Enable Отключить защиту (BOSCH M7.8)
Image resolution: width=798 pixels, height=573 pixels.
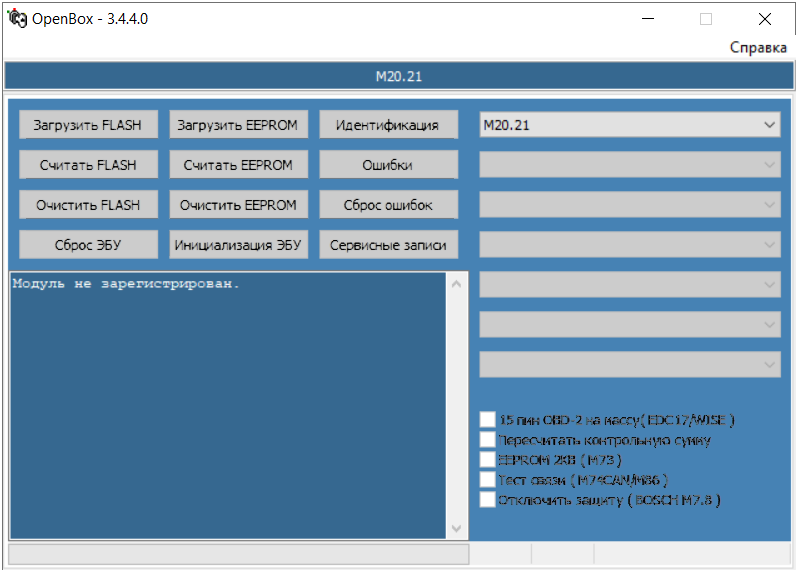click(x=488, y=500)
